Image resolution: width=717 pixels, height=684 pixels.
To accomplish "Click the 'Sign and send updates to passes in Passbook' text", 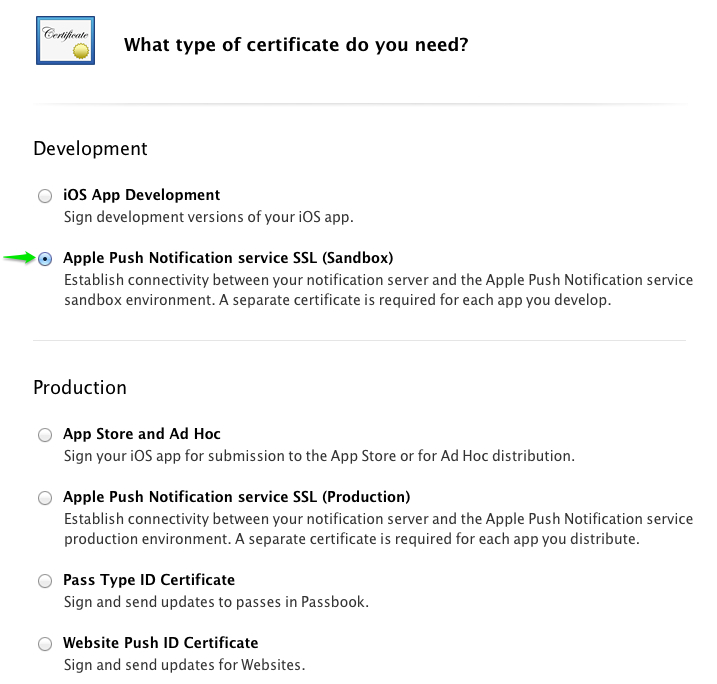I will click(216, 602).
